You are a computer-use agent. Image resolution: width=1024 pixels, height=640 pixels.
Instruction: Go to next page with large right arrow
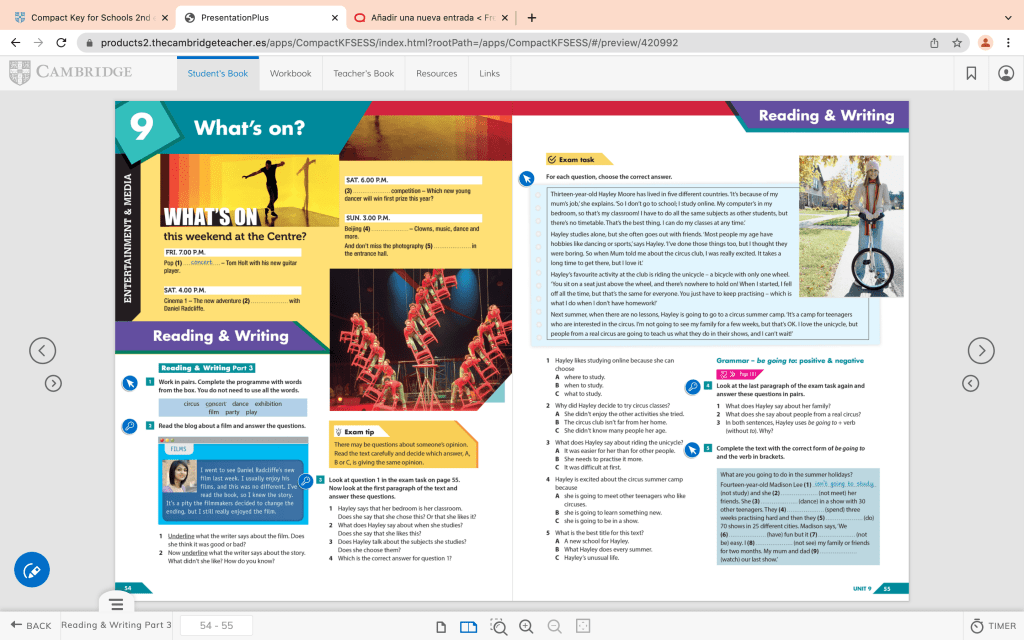point(981,350)
